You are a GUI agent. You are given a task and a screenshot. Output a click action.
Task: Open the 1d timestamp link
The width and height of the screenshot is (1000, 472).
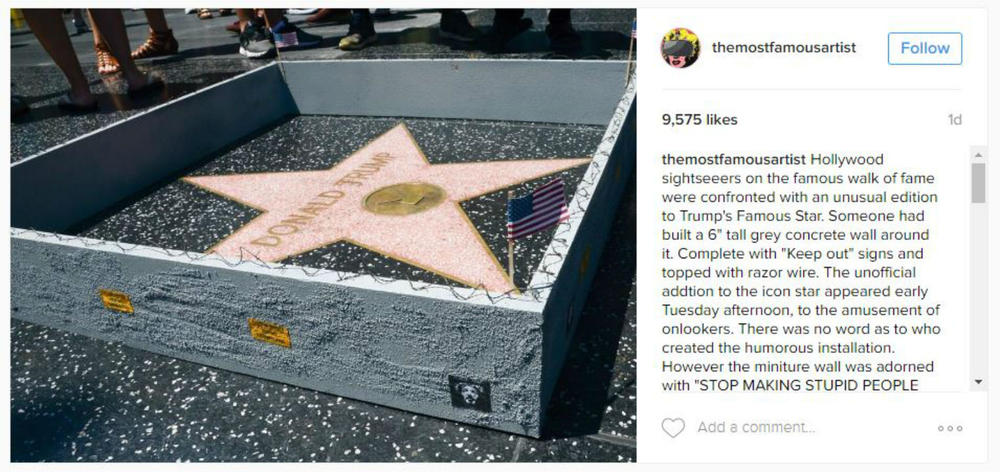click(955, 120)
